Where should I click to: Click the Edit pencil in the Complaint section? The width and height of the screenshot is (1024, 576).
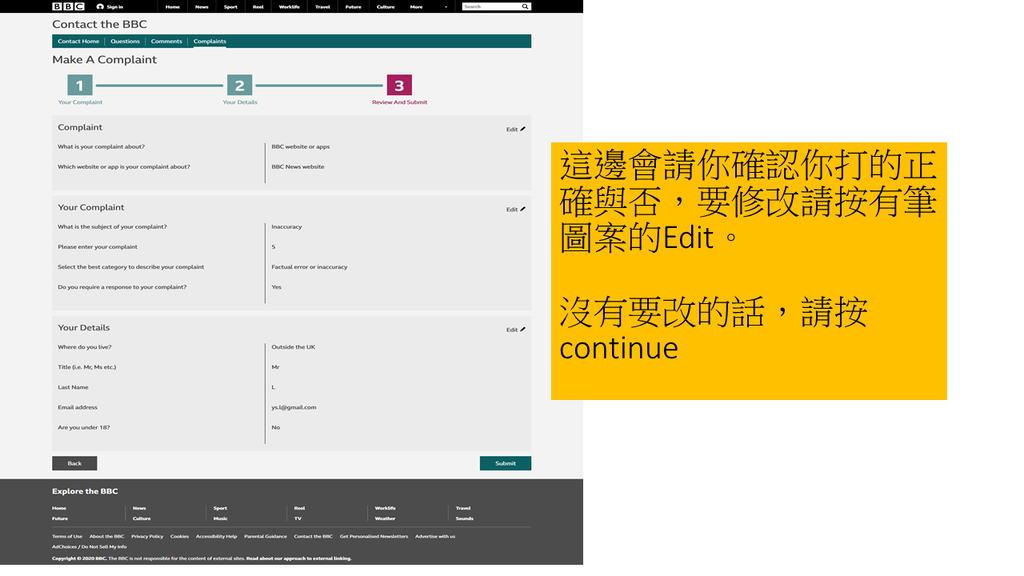click(x=522, y=129)
